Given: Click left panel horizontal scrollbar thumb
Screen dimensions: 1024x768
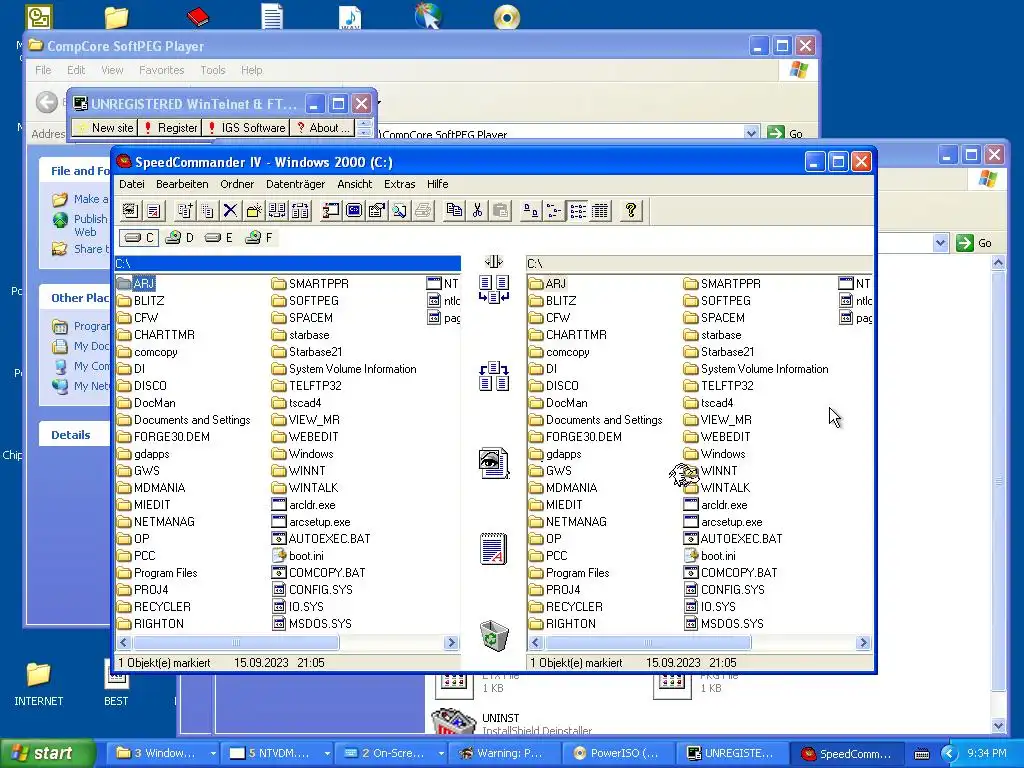Looking at the screenshot, I should (235, 643).
